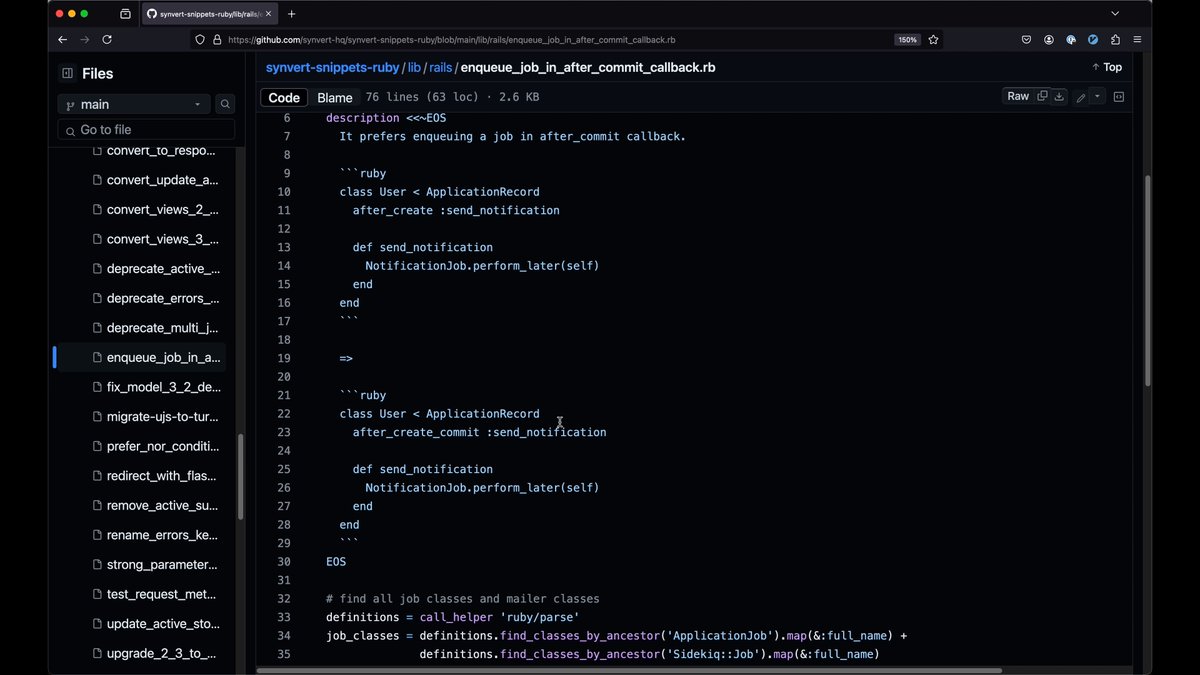Click the page vertical scrollbar thumb
This screenshot has height=675, width=1200.
(1147, 281)
